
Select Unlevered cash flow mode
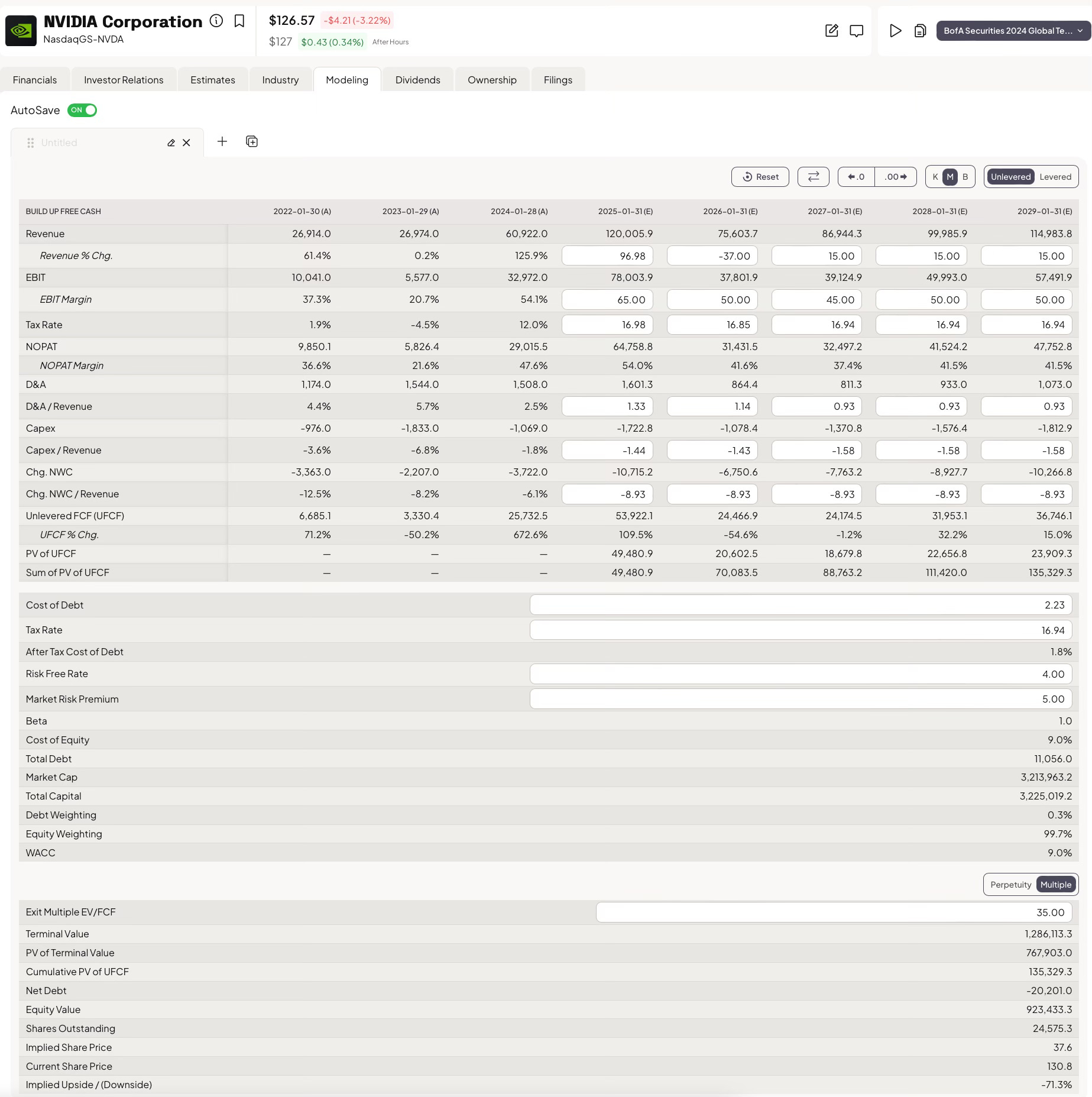pyautogui.click(x=1011, y=176)
